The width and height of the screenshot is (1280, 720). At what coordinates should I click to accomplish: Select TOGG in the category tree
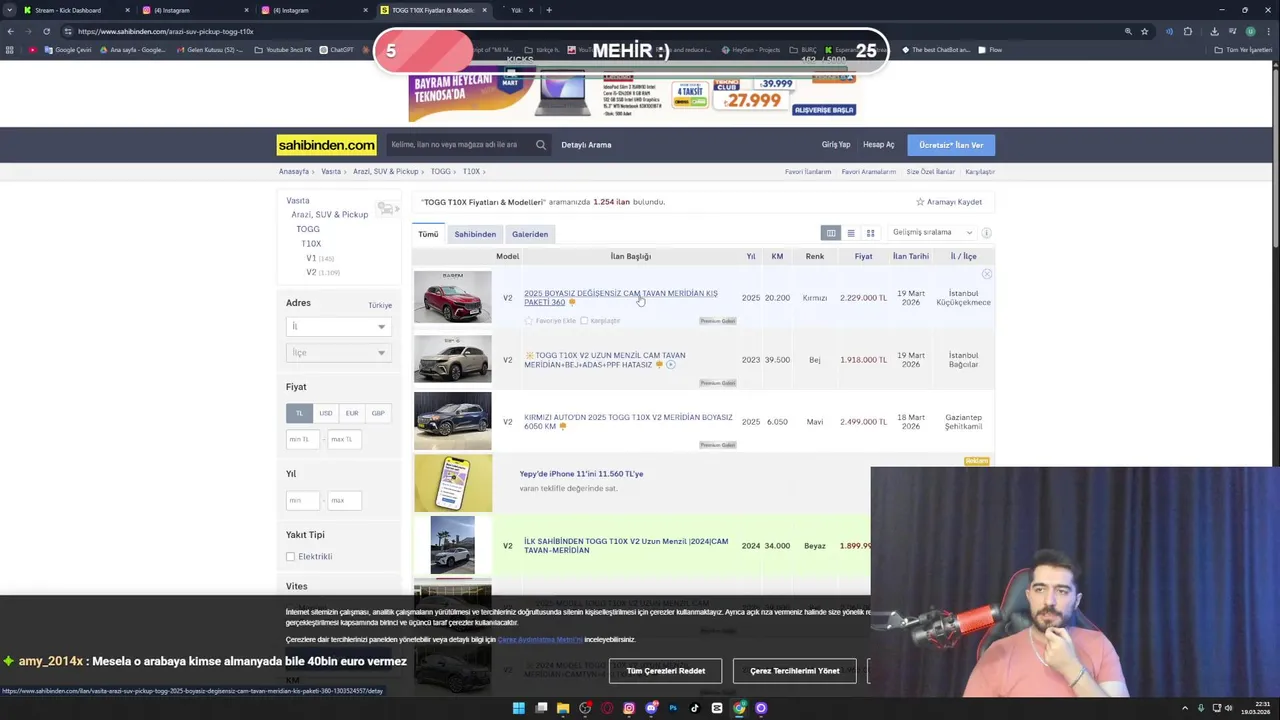coord(308,229)
